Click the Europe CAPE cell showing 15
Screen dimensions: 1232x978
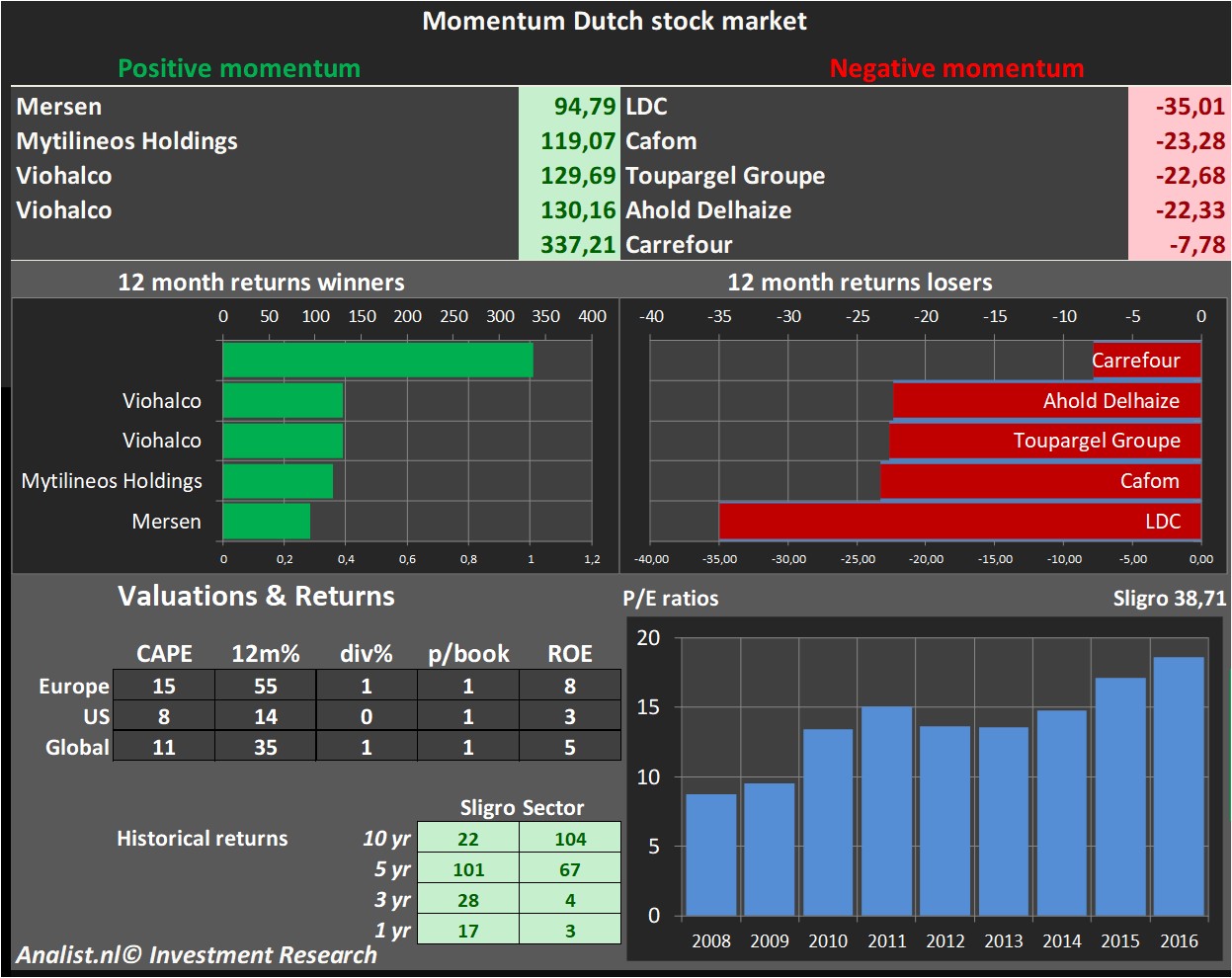[x=164, y=686]
